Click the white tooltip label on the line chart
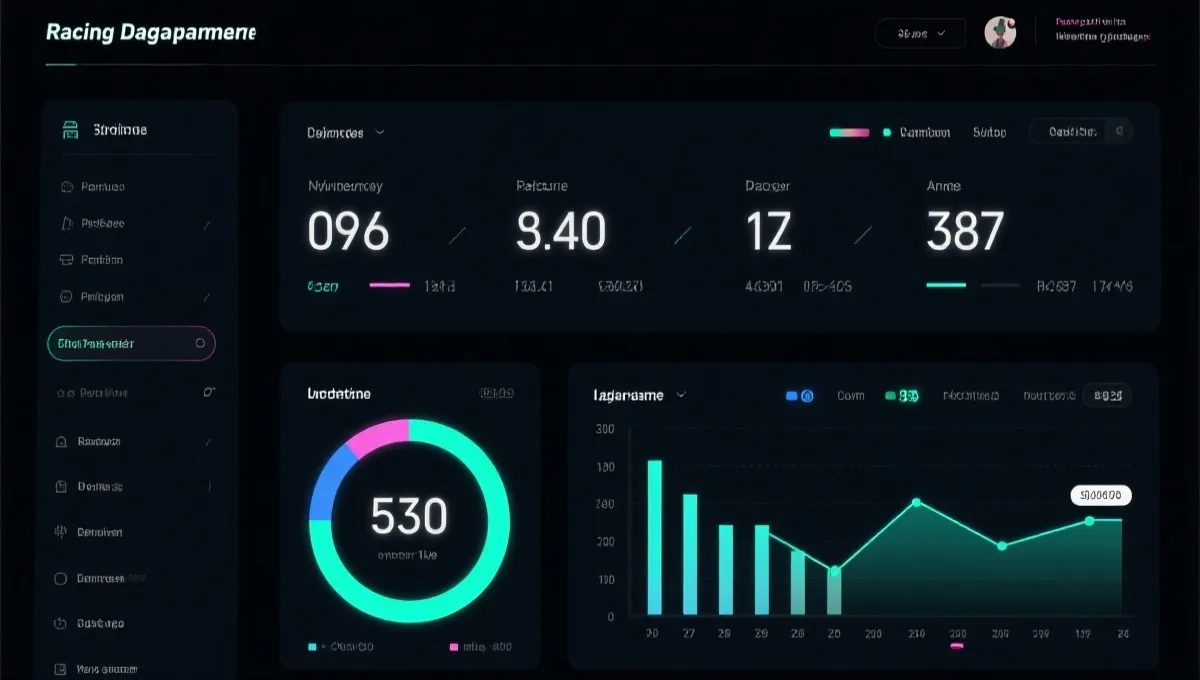Screen dimensions: 1200x680 point(1100,494)
